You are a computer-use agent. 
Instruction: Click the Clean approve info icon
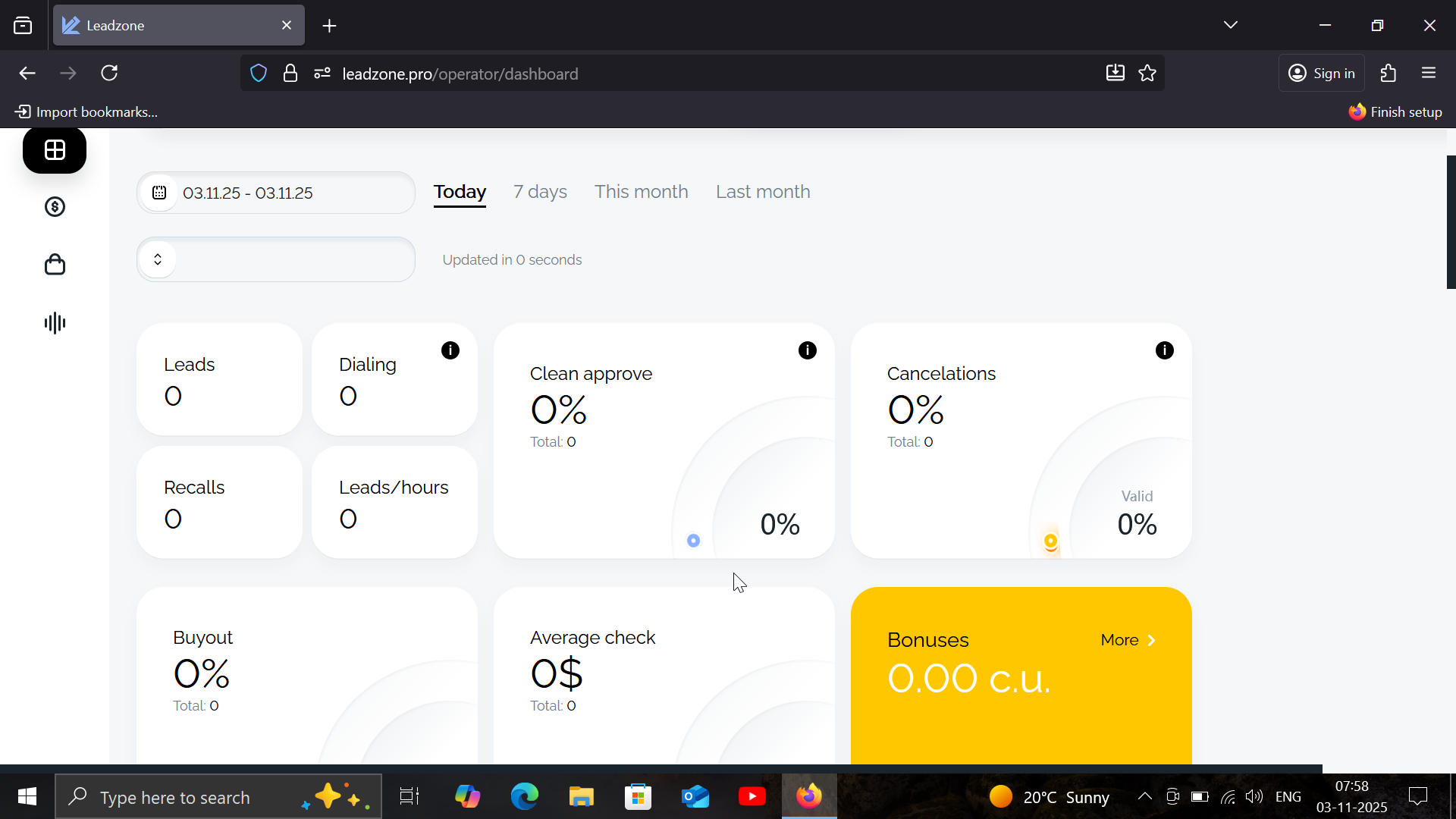click(808, 350)
